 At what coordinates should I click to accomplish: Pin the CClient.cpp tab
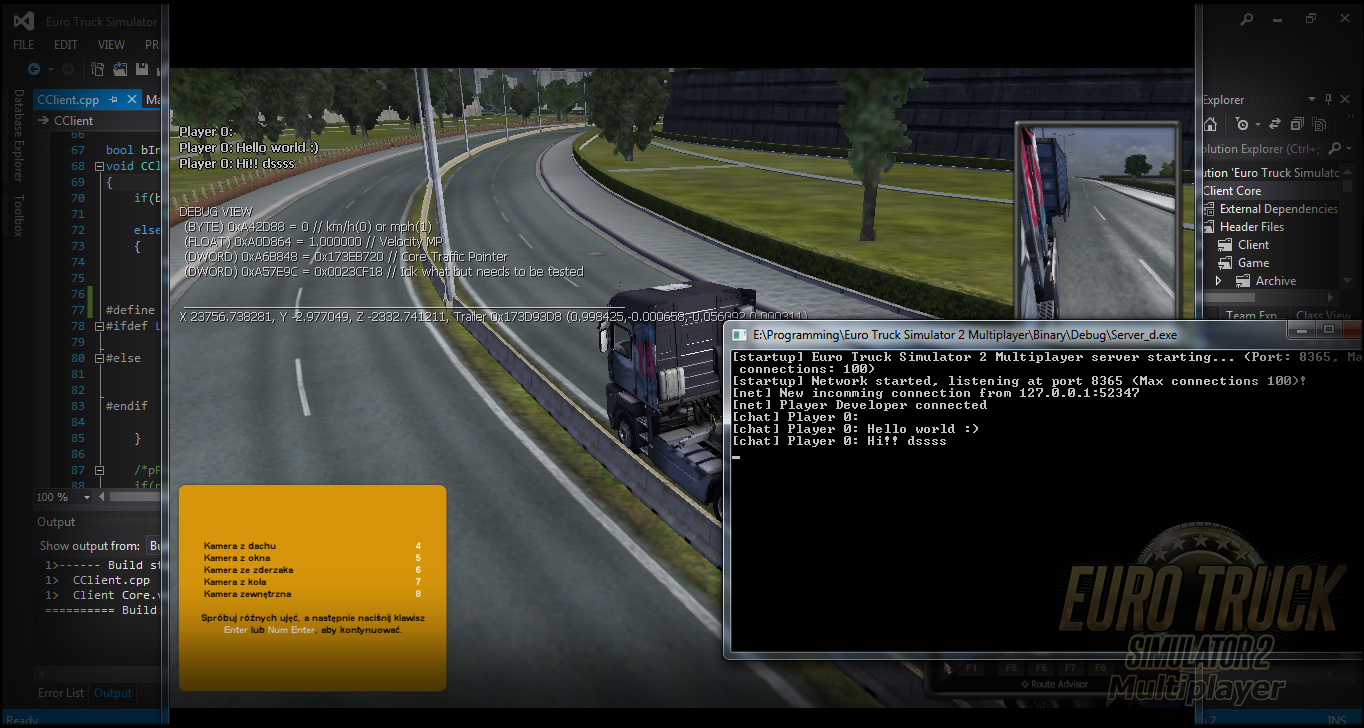tap(114, 100)
